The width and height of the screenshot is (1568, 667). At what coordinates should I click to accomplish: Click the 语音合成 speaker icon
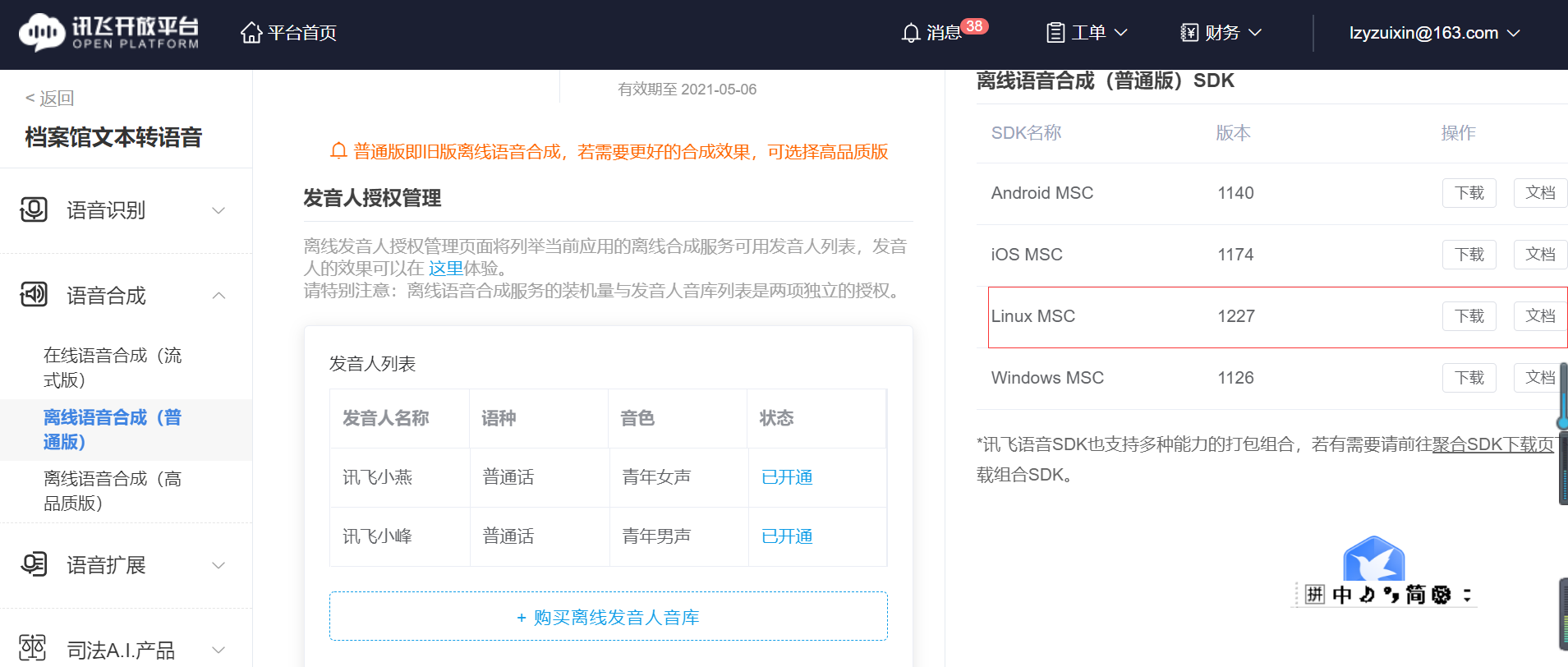34,295
